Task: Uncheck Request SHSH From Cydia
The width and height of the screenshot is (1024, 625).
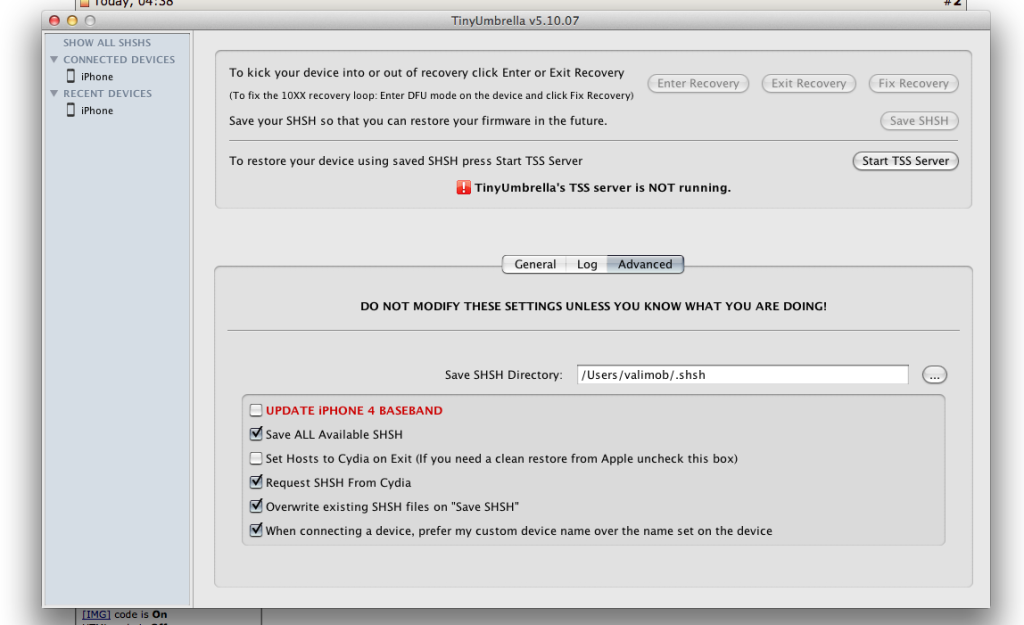Action: click(x=256, y=482)
